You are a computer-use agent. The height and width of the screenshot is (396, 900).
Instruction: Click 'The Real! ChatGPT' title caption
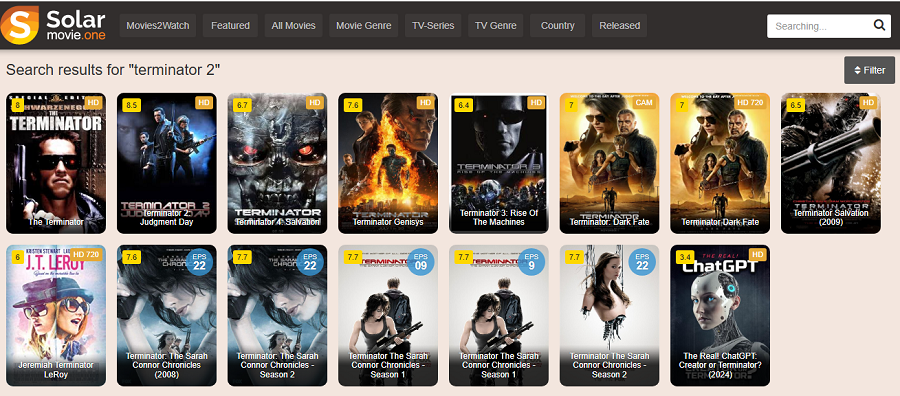(x=720, y=365)
